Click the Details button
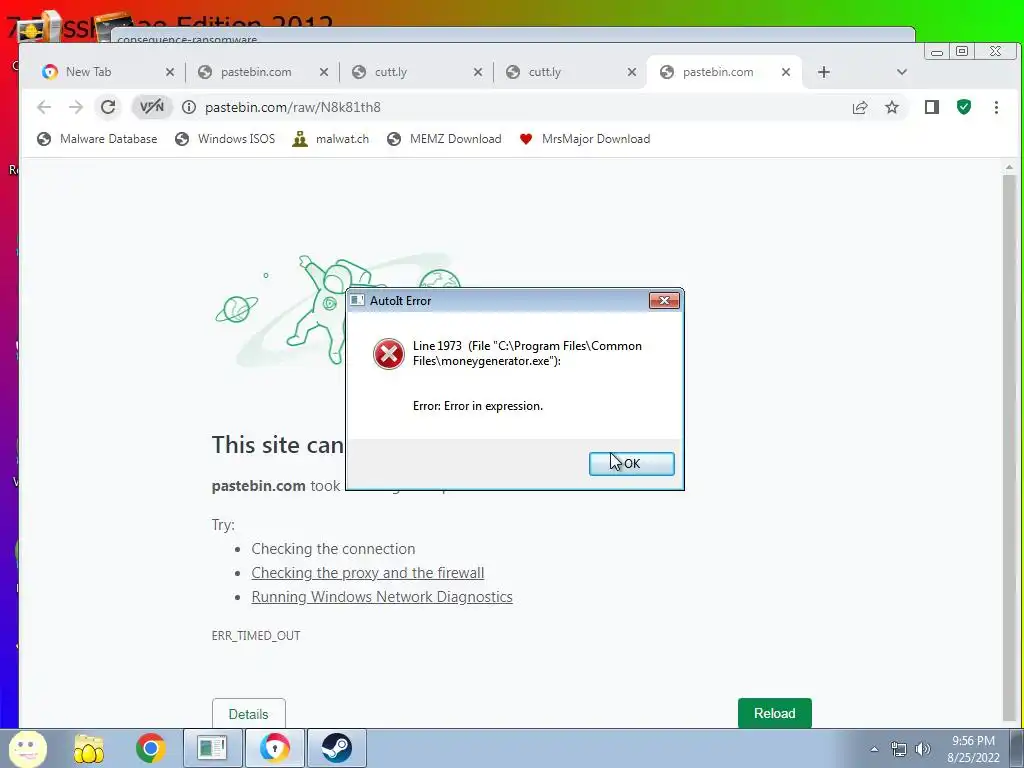This screenshot has height=768, width=1024. pyautogui.click(x=249, y=714)
